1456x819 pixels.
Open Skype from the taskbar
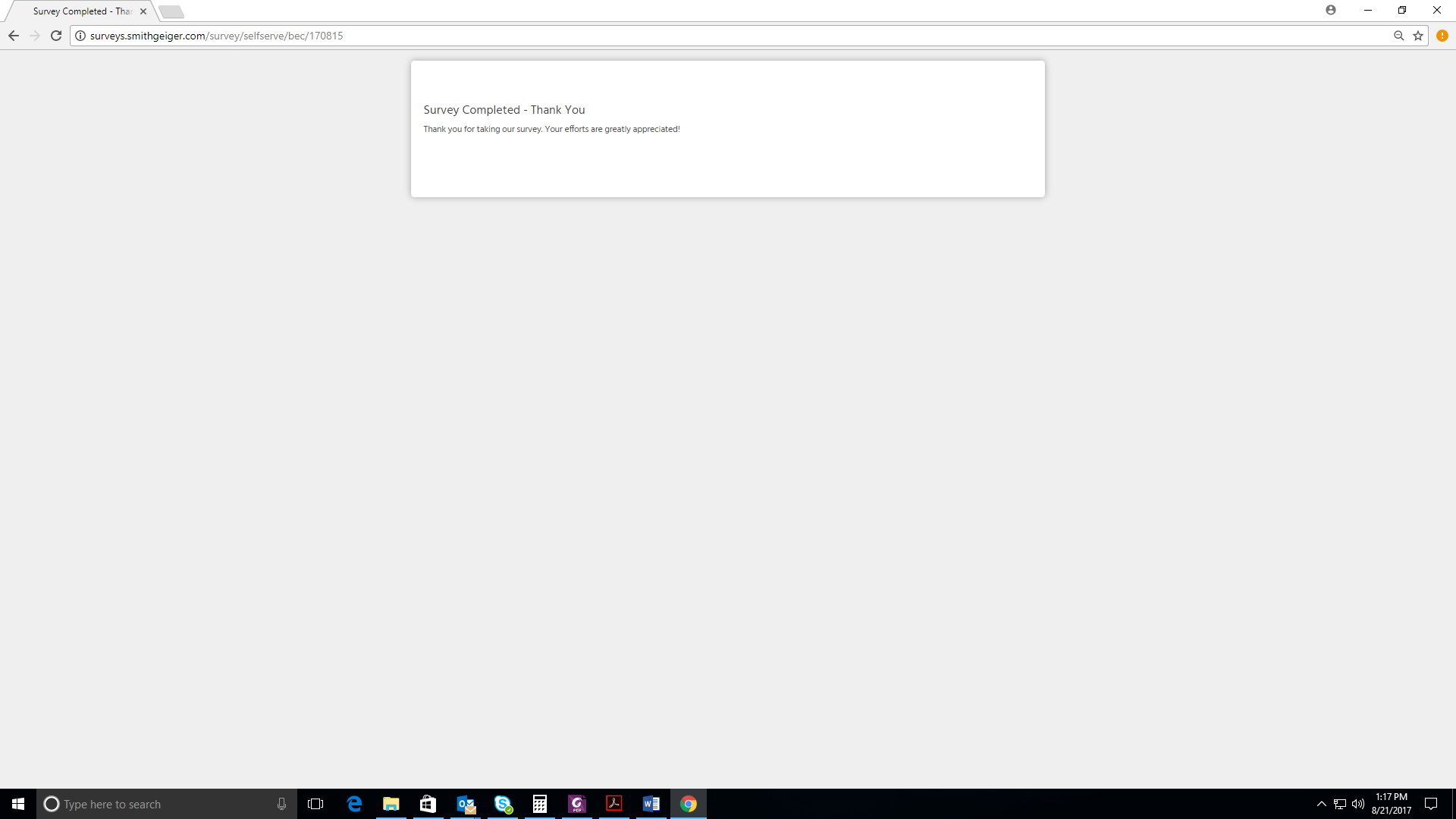[503, 804]
